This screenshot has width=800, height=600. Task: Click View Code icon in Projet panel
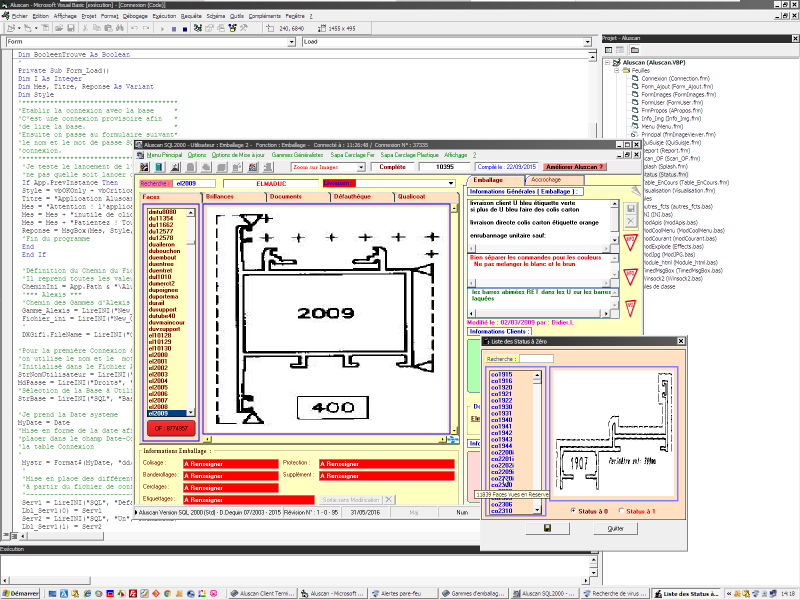608,50
